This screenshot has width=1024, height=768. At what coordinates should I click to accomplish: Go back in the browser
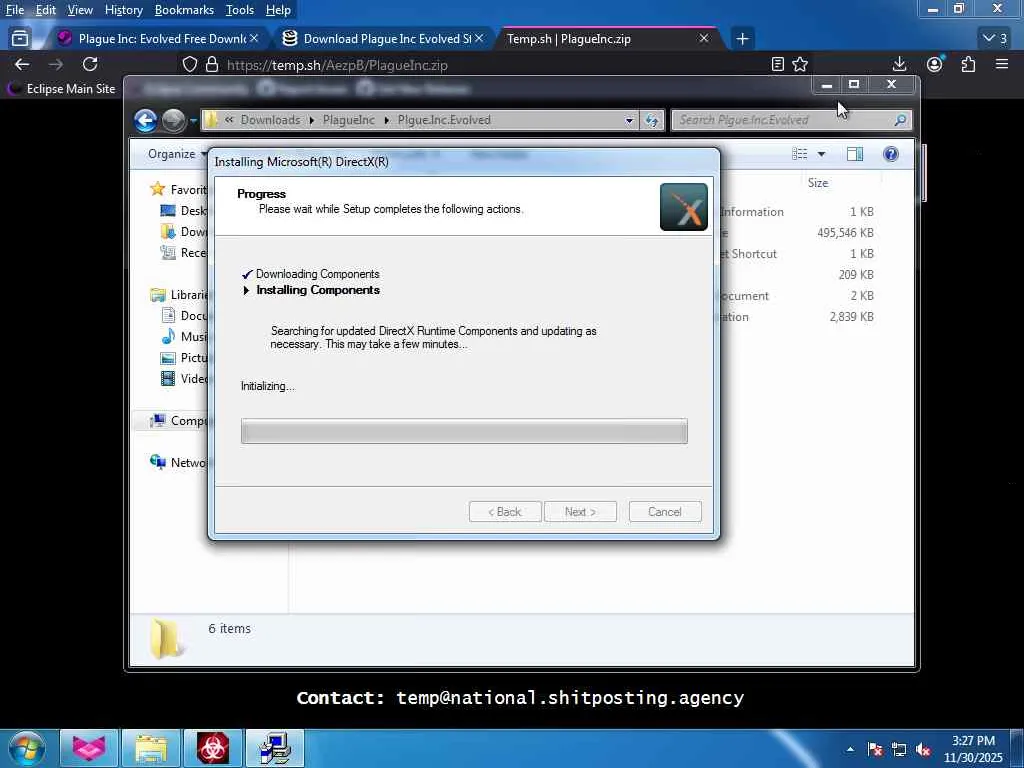[x=22, y=64]
